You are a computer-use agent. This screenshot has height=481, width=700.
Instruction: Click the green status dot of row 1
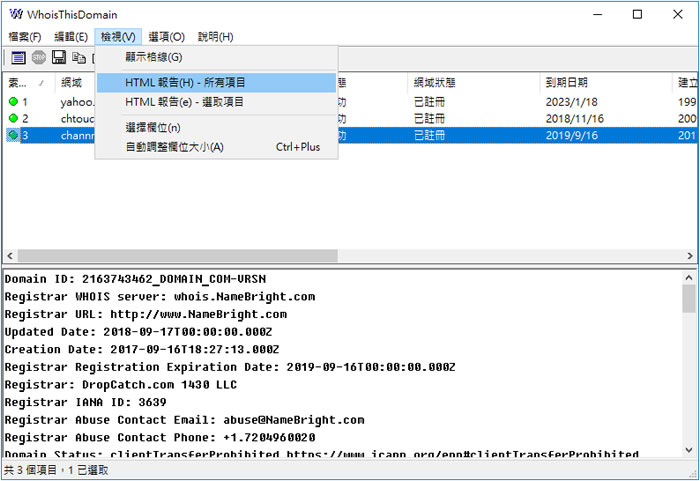(13, 102)
